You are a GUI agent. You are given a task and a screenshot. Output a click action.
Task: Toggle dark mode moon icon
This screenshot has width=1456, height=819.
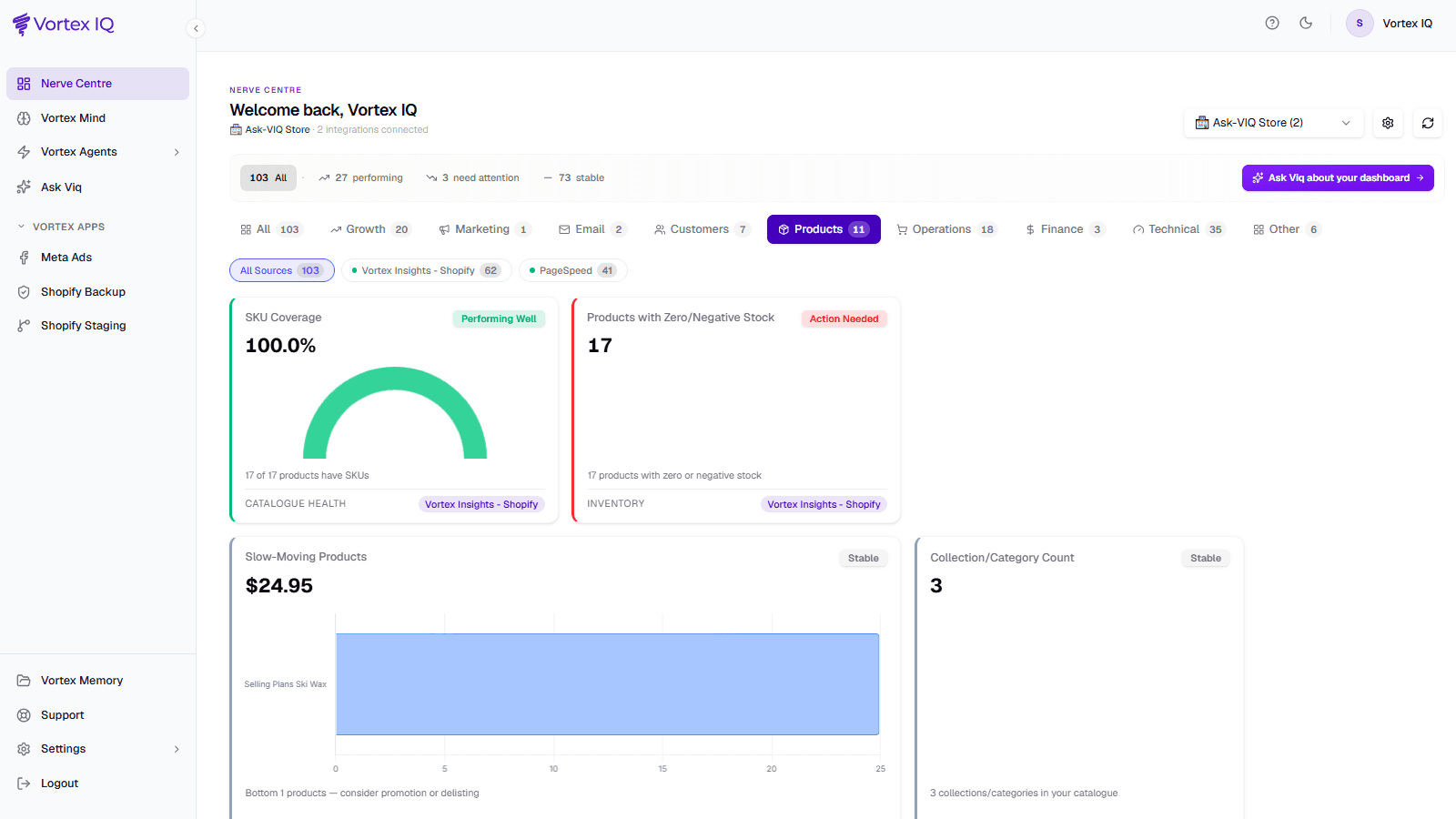pyautogui.click(x=1306, y=24)
